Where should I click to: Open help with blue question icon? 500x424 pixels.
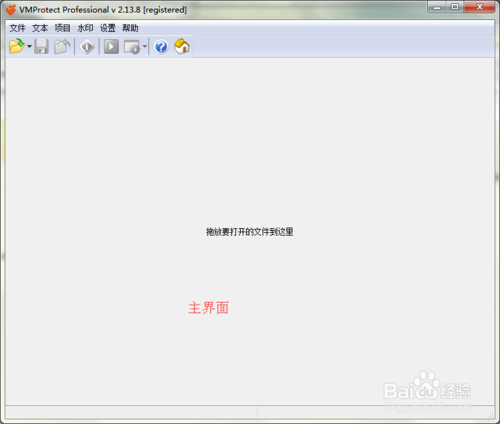pyautogui.click(x=161, y=47)
